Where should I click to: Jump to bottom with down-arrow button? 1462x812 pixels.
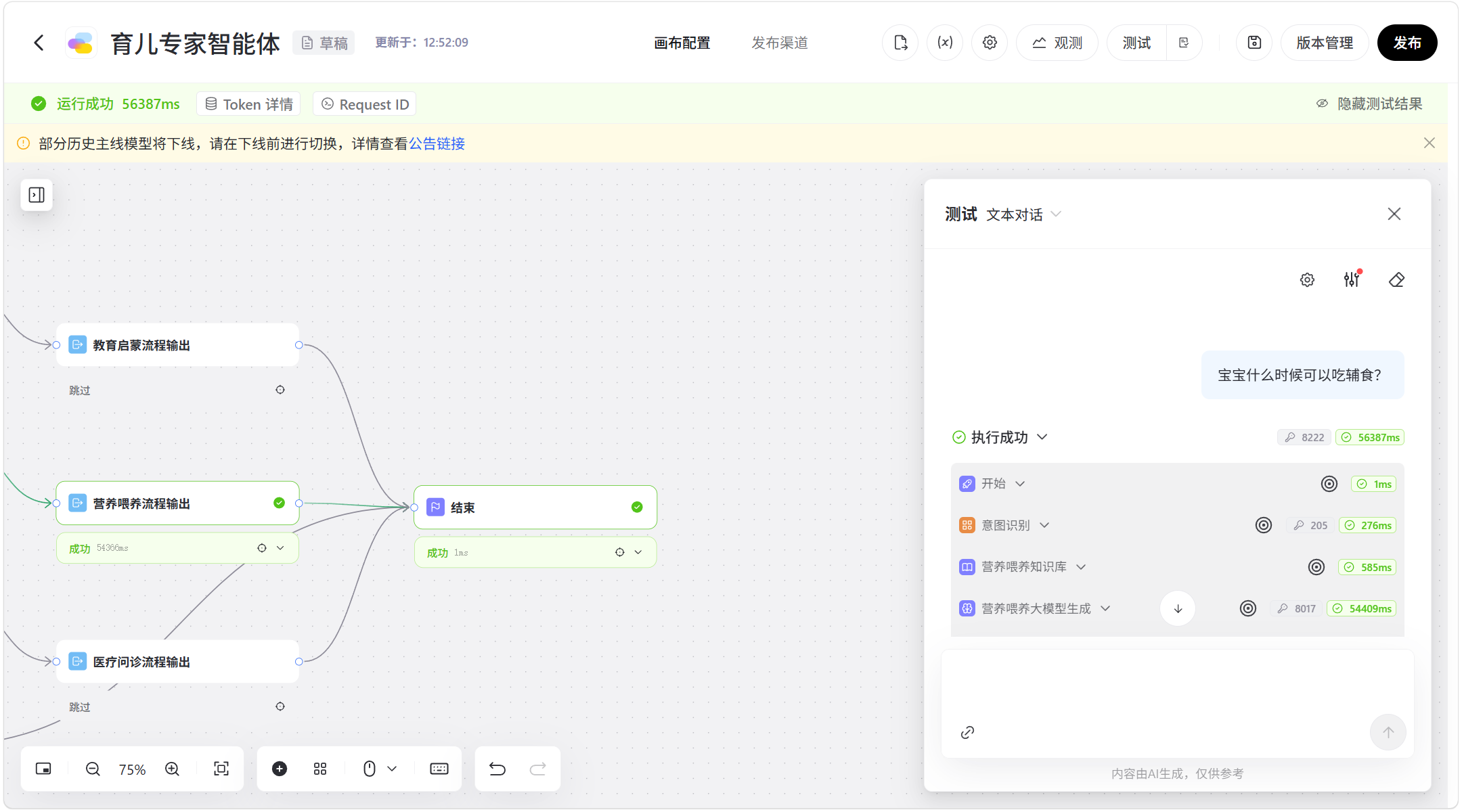coord(1178,608)
